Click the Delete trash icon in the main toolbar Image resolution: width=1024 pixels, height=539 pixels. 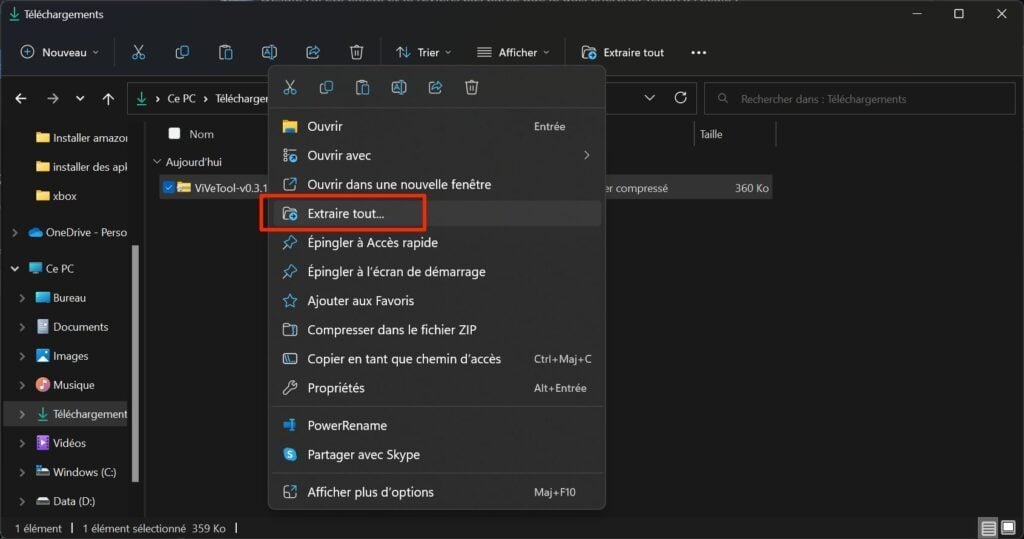tap(357, 52)
